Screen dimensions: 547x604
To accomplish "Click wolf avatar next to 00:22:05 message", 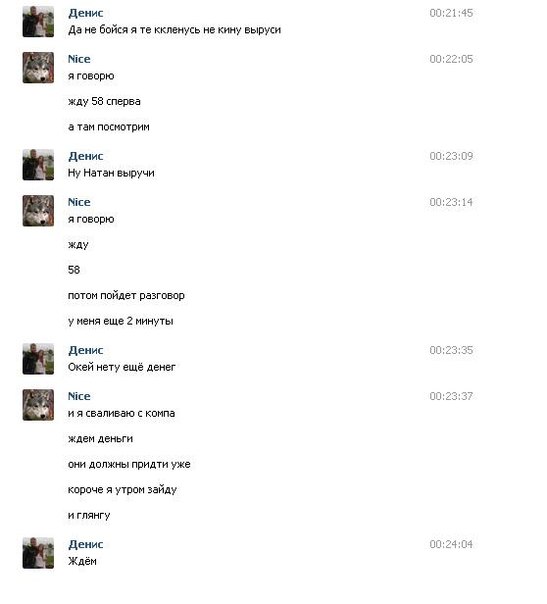I will pyautogui.click(x=38, y=68).
